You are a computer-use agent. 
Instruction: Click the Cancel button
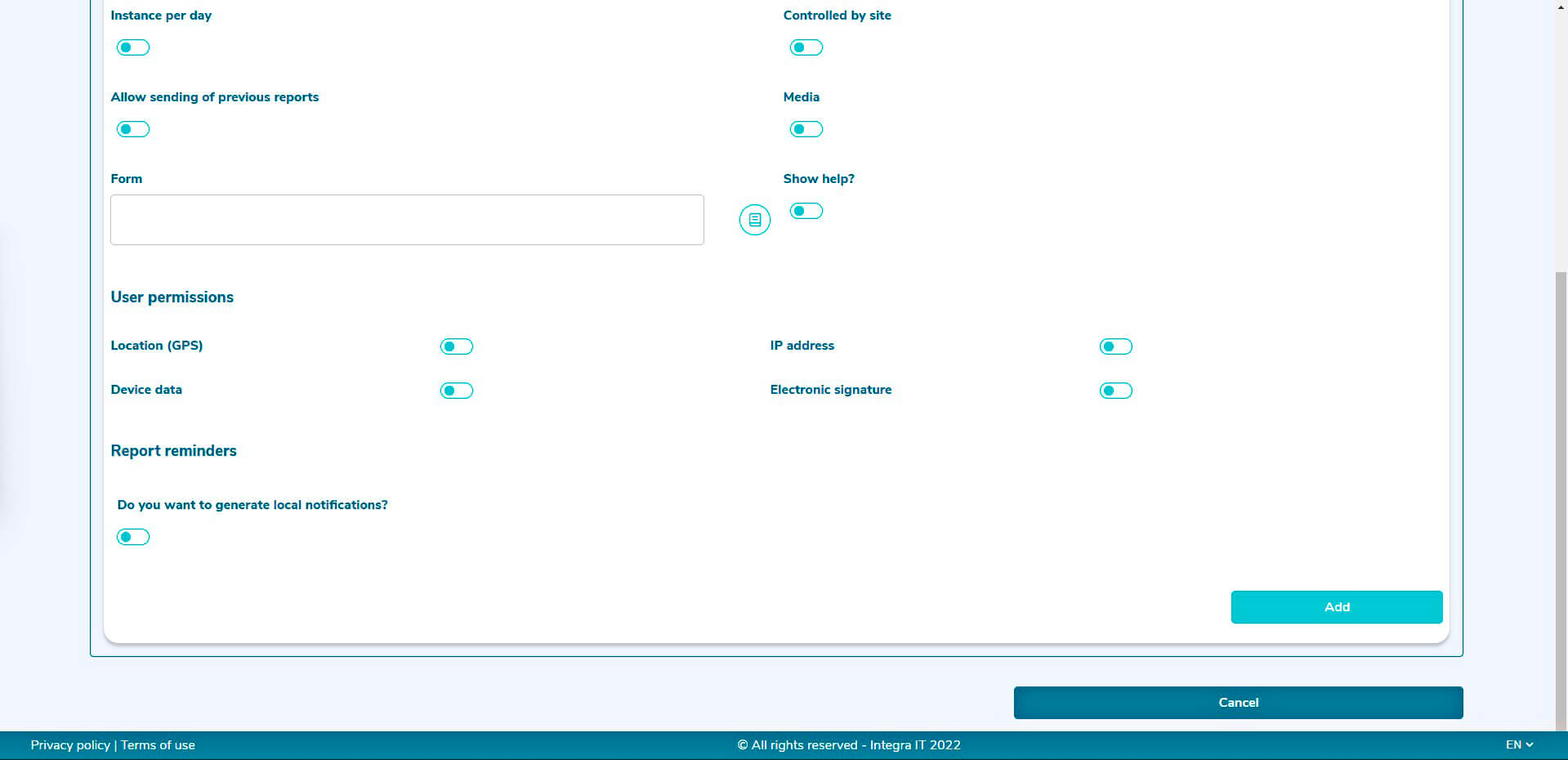point(1238,703)
